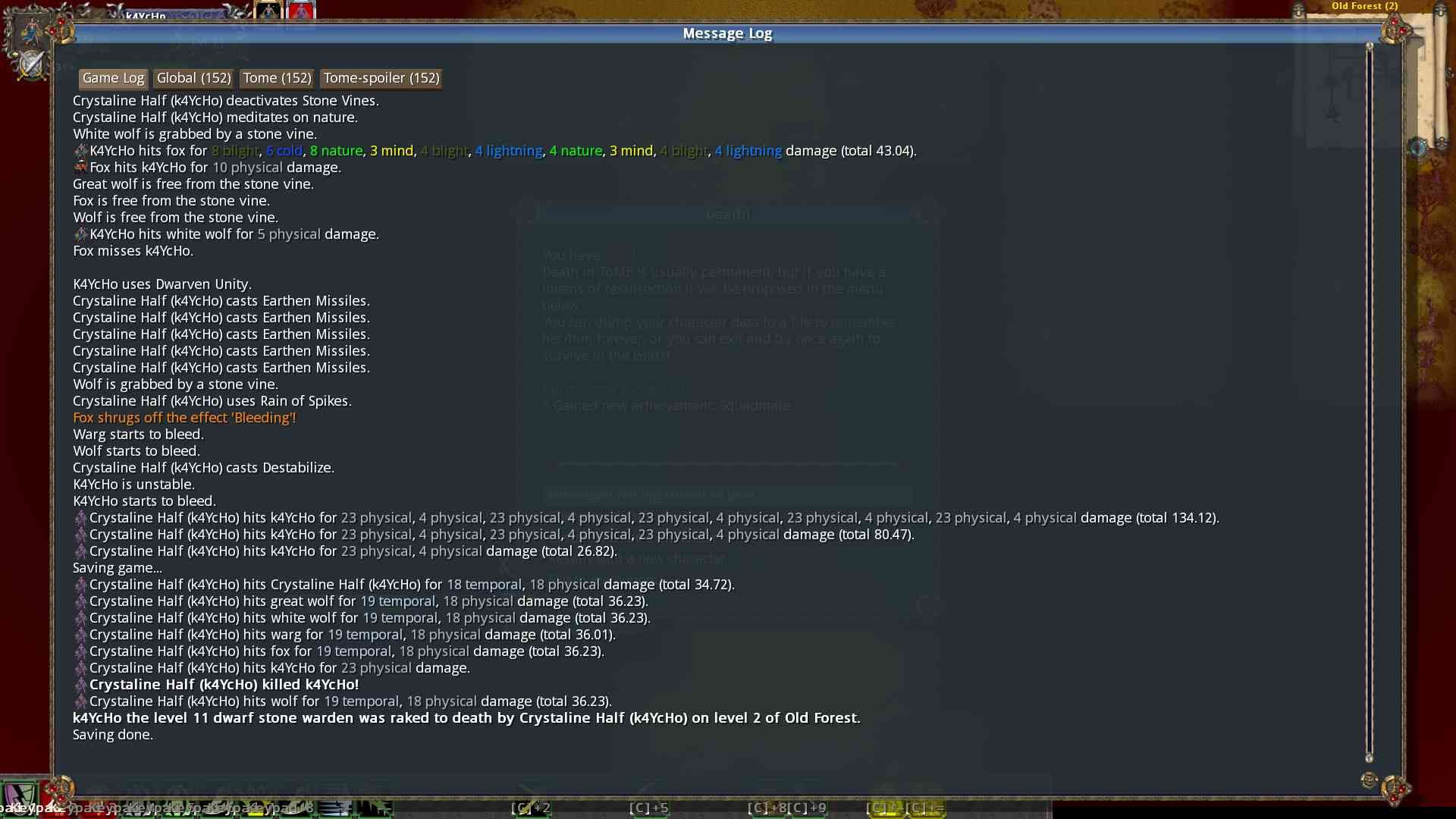1456x819 pixels.
Task: Click the [C]+2 hotkey slot
Action: point(531,808)
